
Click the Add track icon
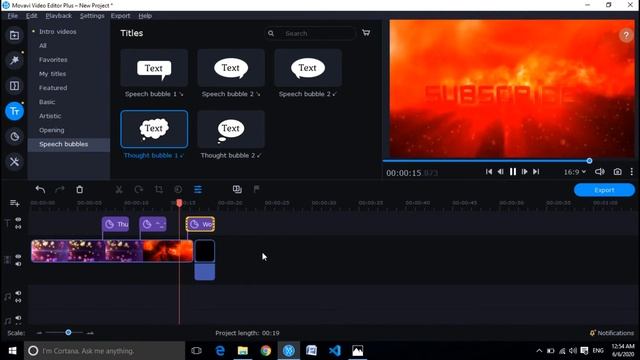click(x=15, y=203)
